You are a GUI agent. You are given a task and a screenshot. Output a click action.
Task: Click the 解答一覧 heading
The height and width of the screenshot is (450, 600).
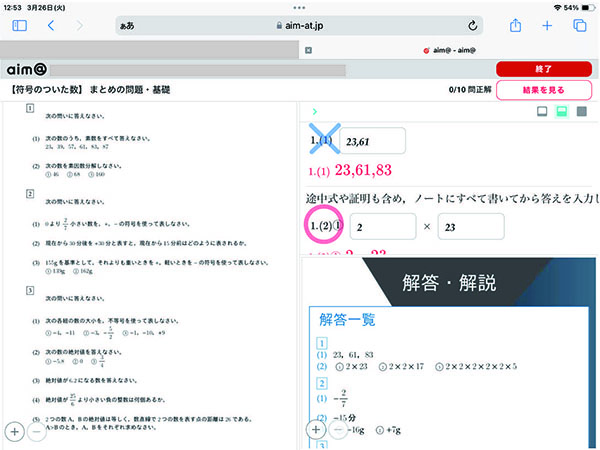347,320
